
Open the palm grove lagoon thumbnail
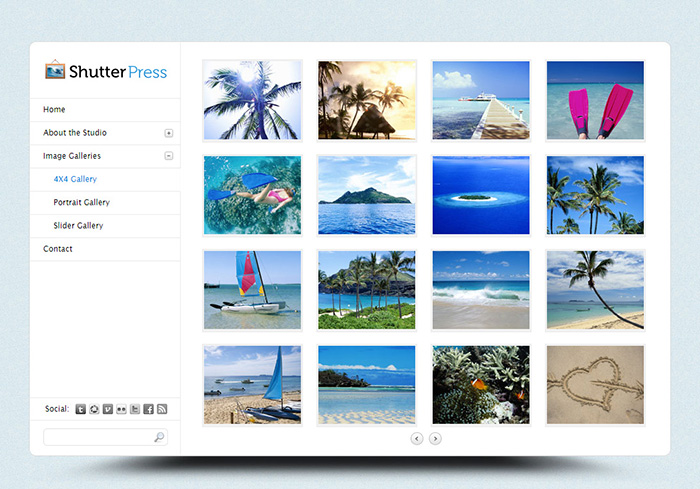[367, 290]
